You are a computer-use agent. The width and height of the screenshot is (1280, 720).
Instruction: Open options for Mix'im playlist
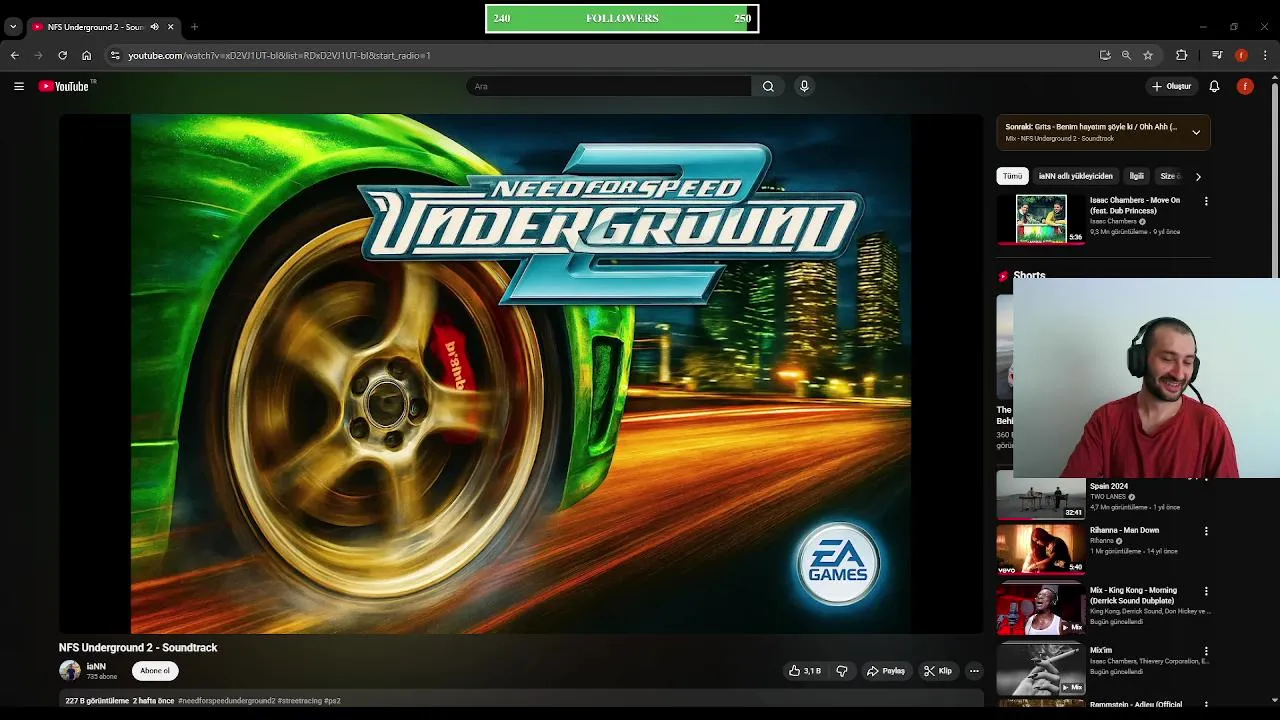1206,651
